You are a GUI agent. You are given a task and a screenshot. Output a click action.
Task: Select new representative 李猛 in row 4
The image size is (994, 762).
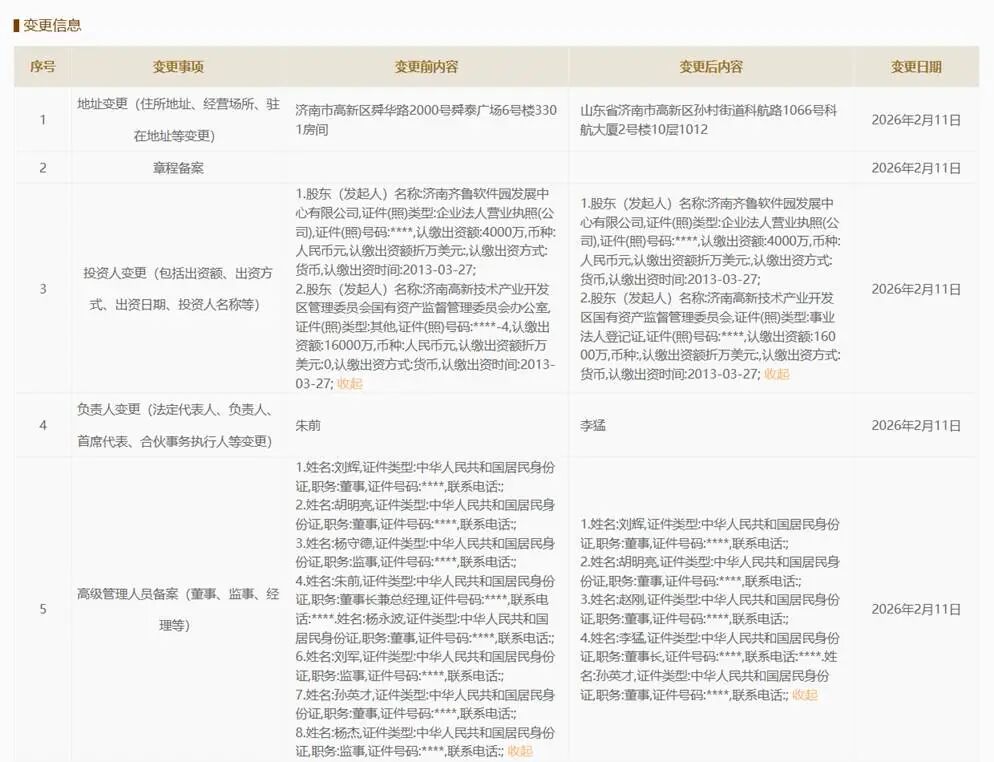[x=593, y=425]
